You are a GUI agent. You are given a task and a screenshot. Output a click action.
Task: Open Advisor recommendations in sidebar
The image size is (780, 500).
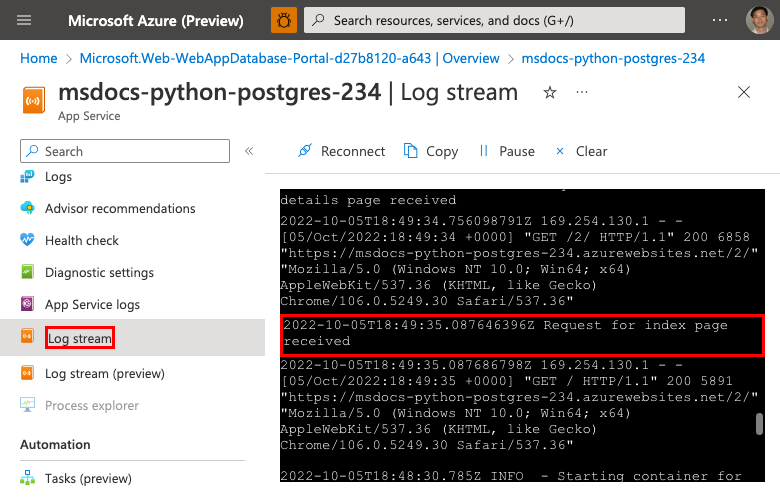click(120, 208)
